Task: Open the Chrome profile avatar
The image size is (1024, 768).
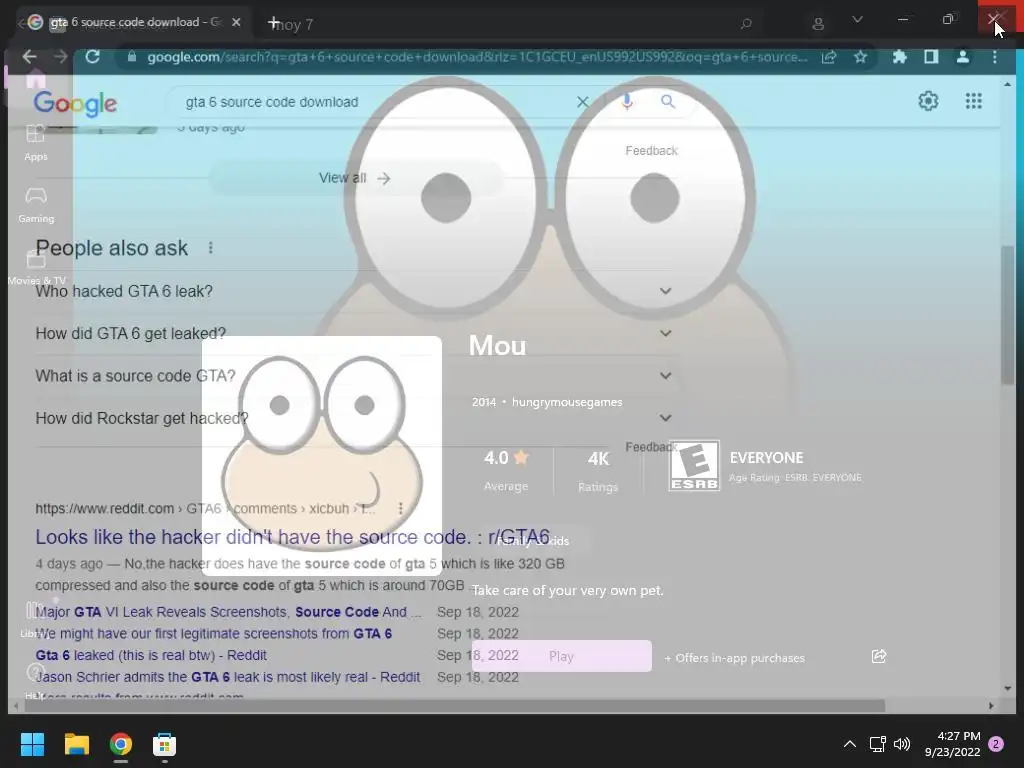Action: pyautogui.click(x=963, y=57)
